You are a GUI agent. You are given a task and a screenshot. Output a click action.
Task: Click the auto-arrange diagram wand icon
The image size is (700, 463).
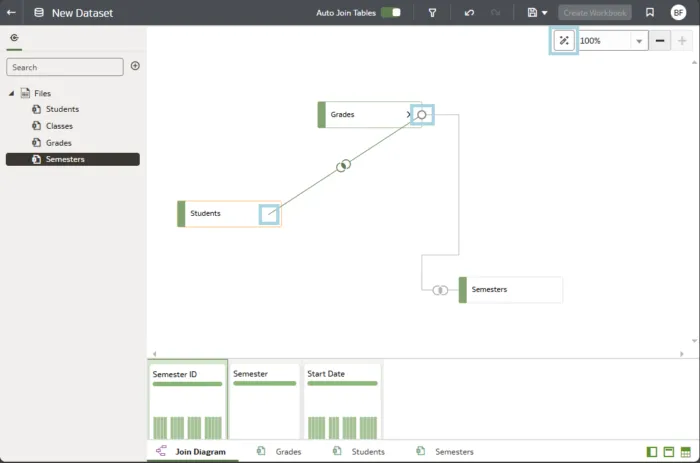click(x=564, y=41)
